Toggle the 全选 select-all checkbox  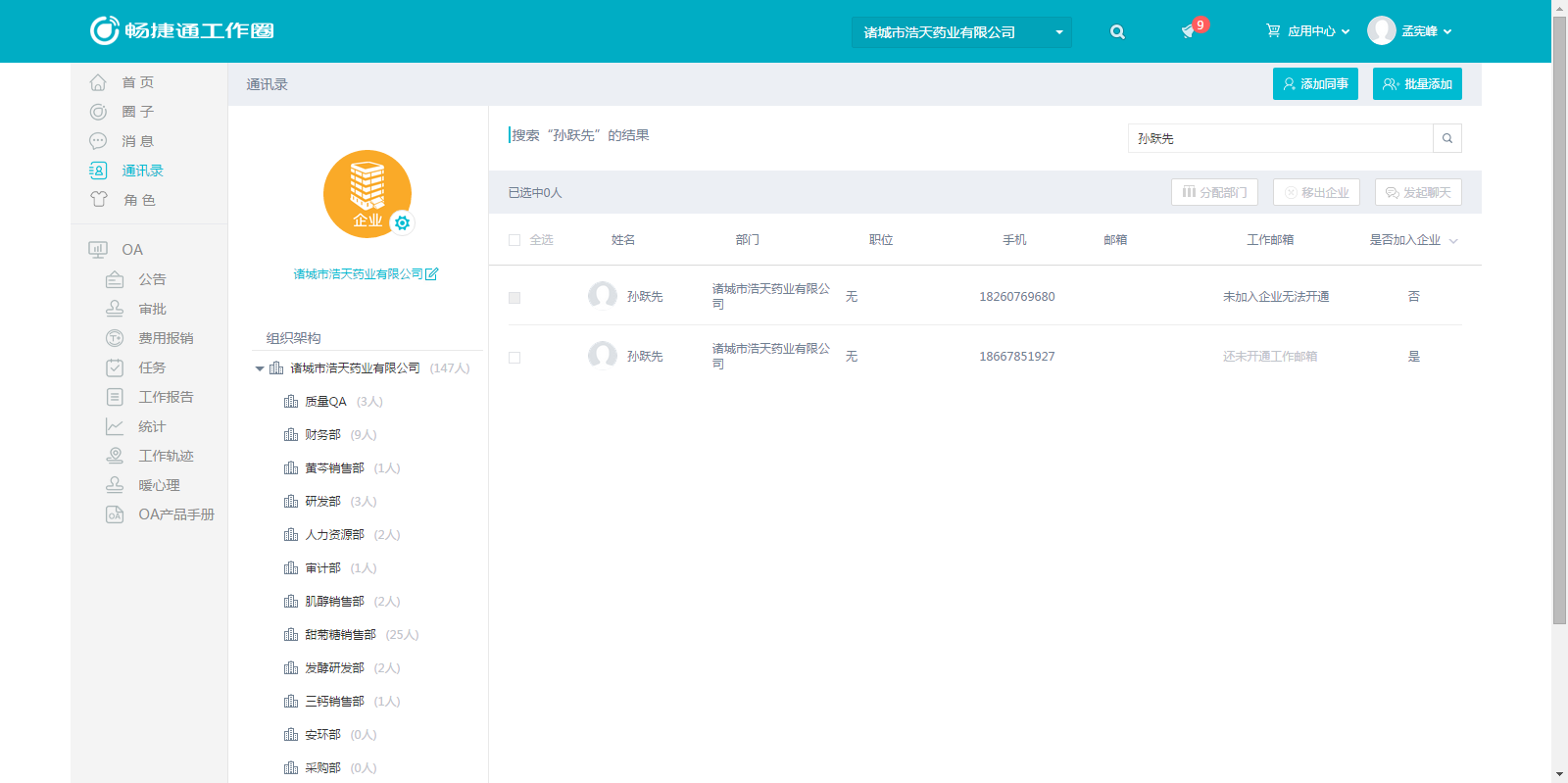point(514,240)
